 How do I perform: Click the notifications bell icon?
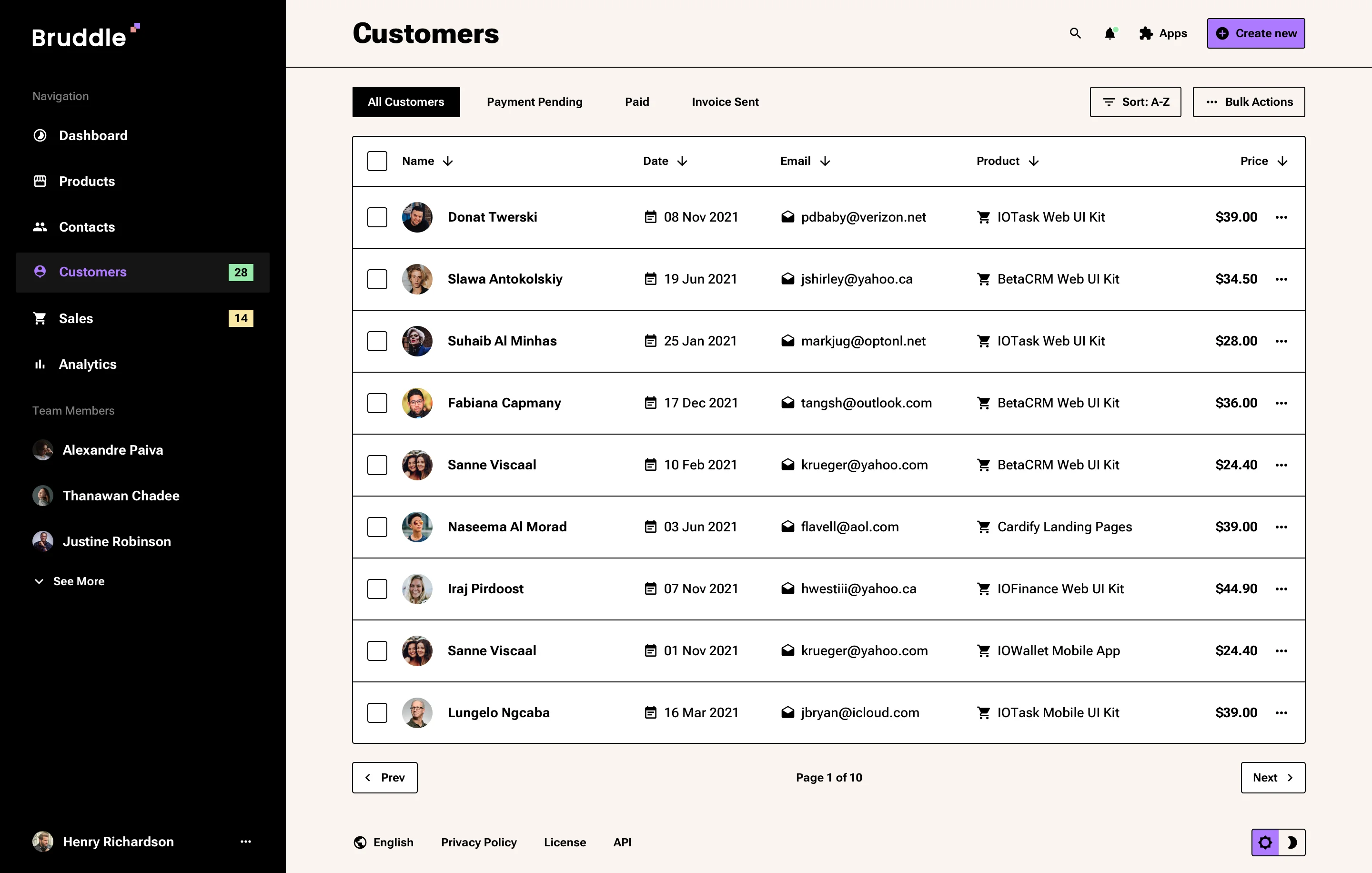pyautogui.click(x=1110, y=34)
